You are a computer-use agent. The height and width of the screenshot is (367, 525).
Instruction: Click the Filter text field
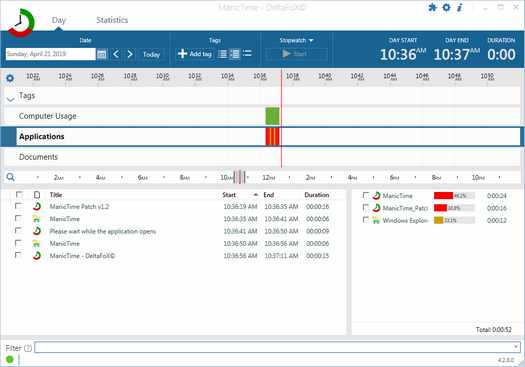coord(277,348)
